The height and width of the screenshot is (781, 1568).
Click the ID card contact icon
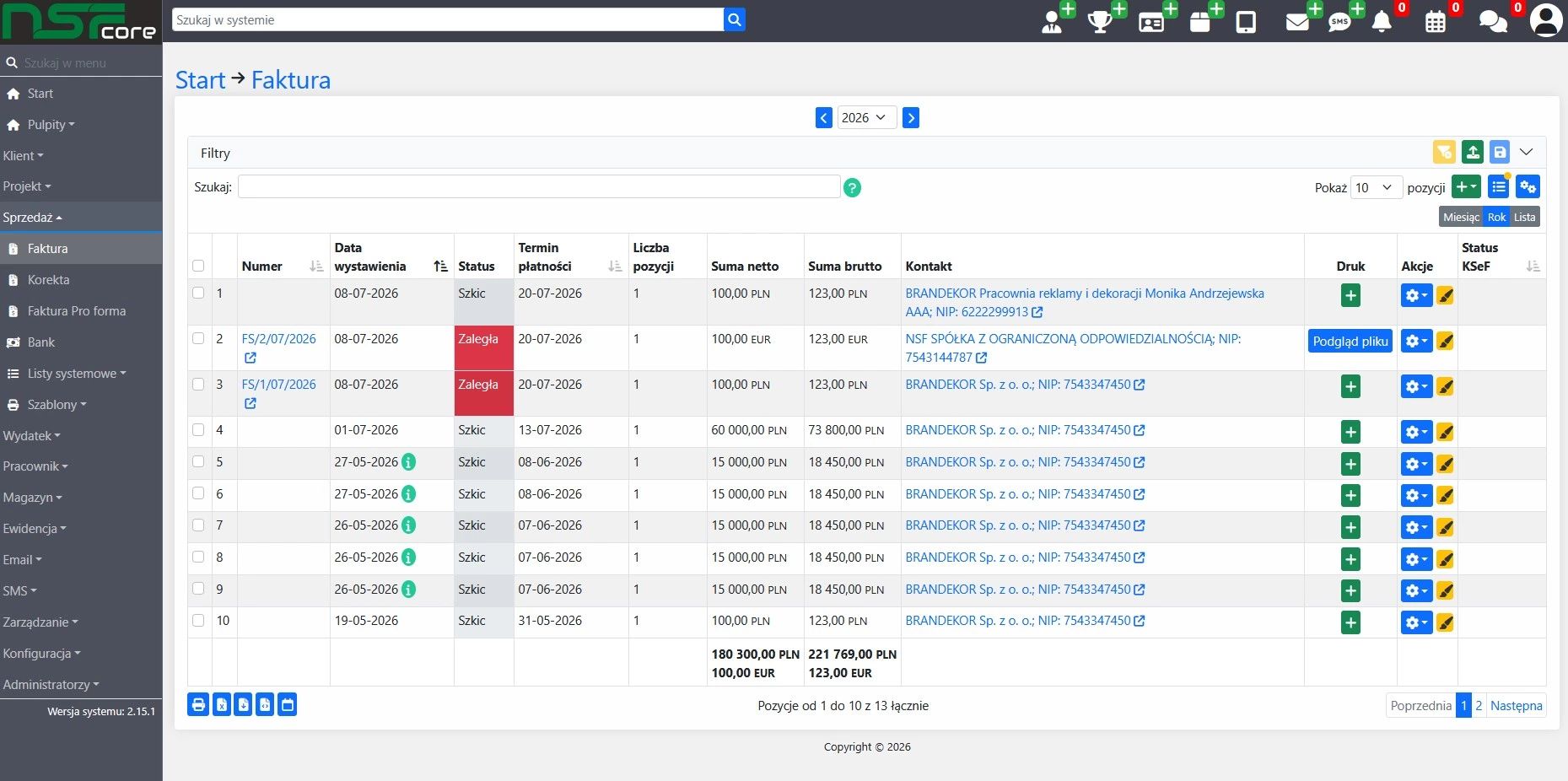pyautogui.click(x=1151, y=22)
